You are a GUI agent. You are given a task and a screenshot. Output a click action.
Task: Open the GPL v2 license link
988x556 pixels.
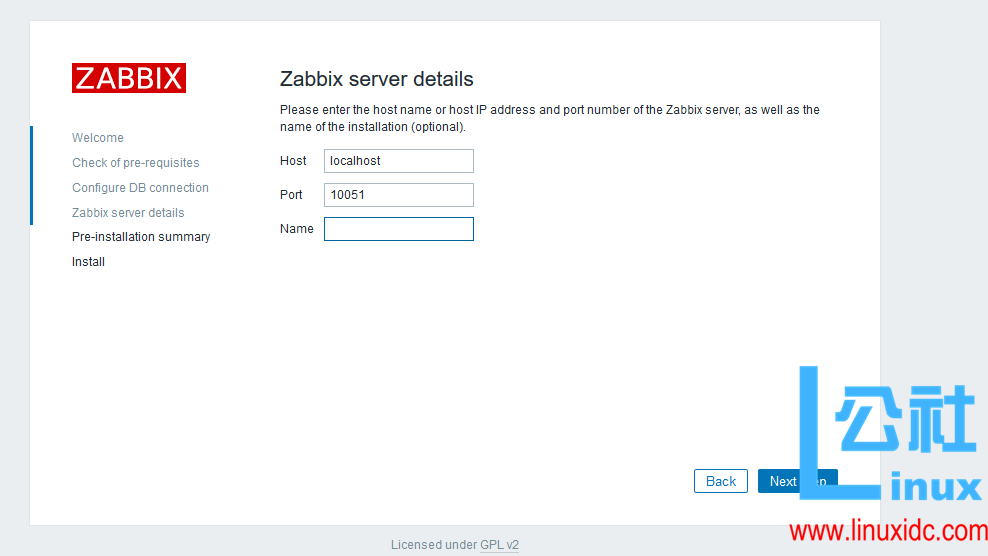point(499,545)
